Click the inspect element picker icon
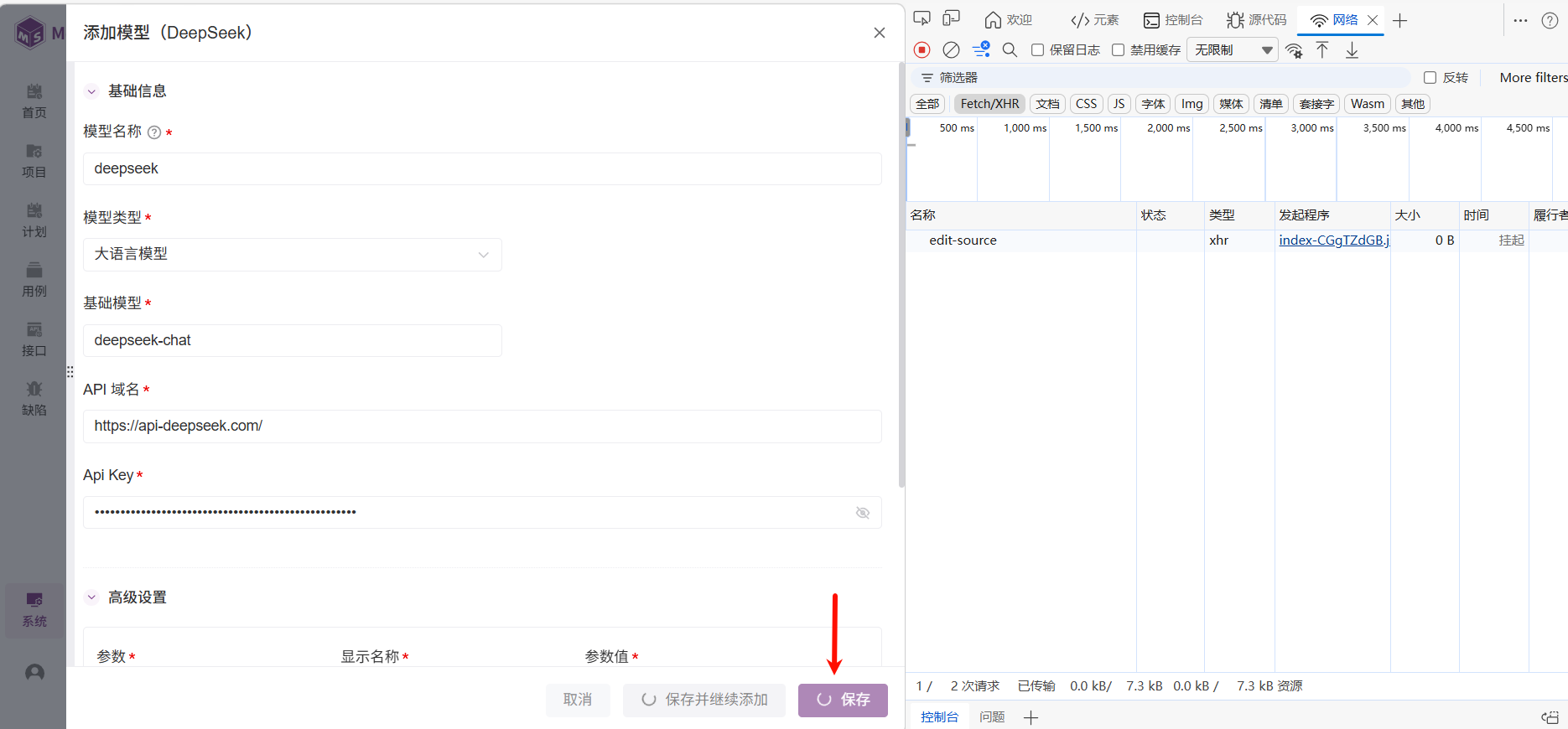Viewport: 1568px width, 729px height. [x=922, y=19]
